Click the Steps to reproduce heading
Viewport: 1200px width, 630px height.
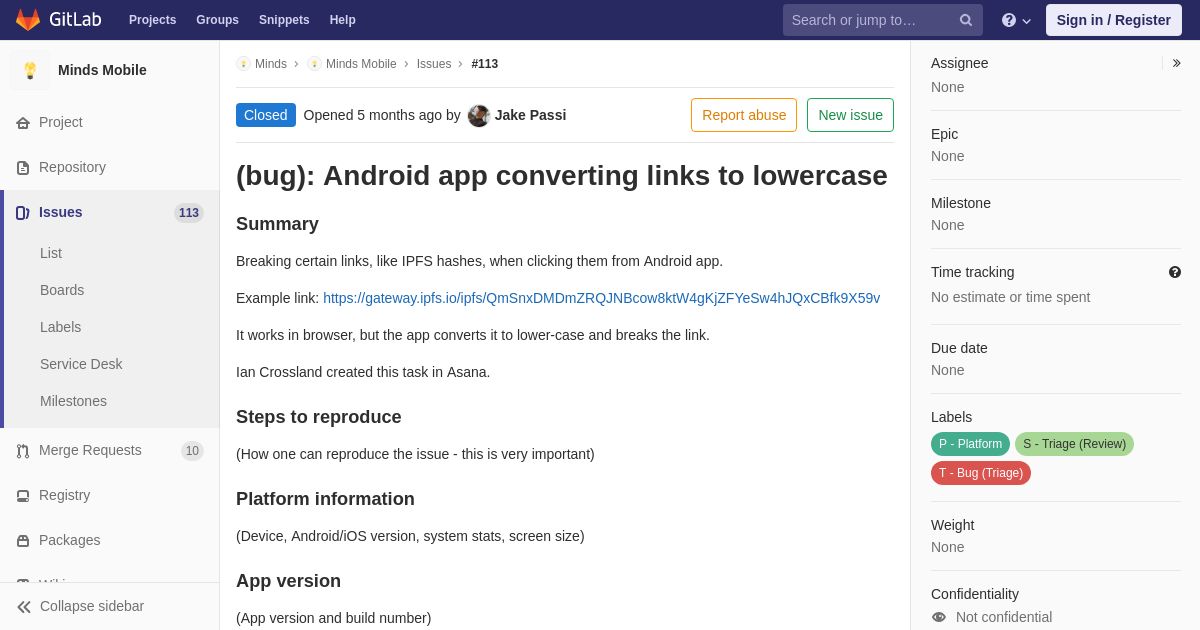[x=319, y=417]
